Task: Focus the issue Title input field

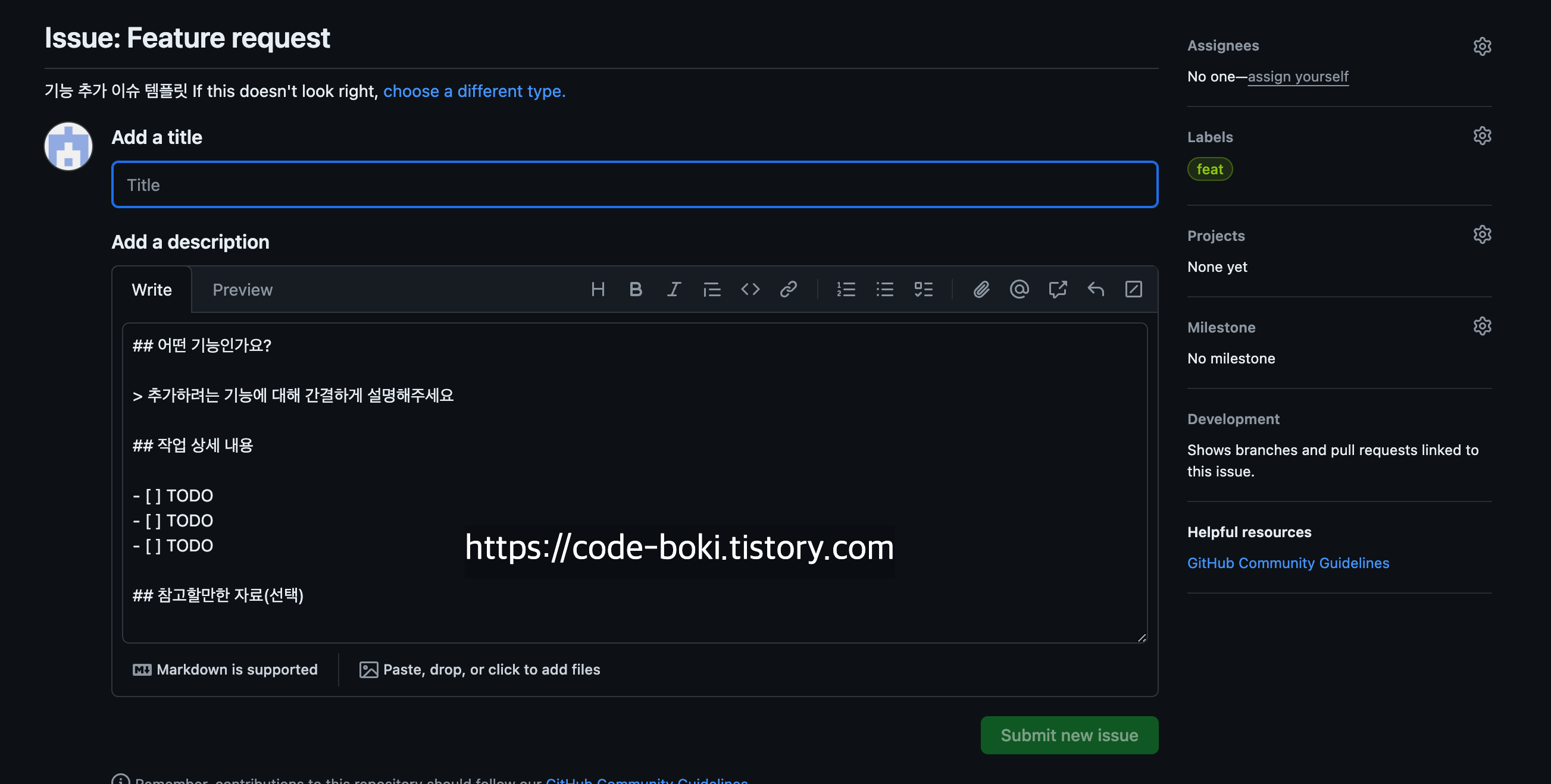Action: [634, 185]
